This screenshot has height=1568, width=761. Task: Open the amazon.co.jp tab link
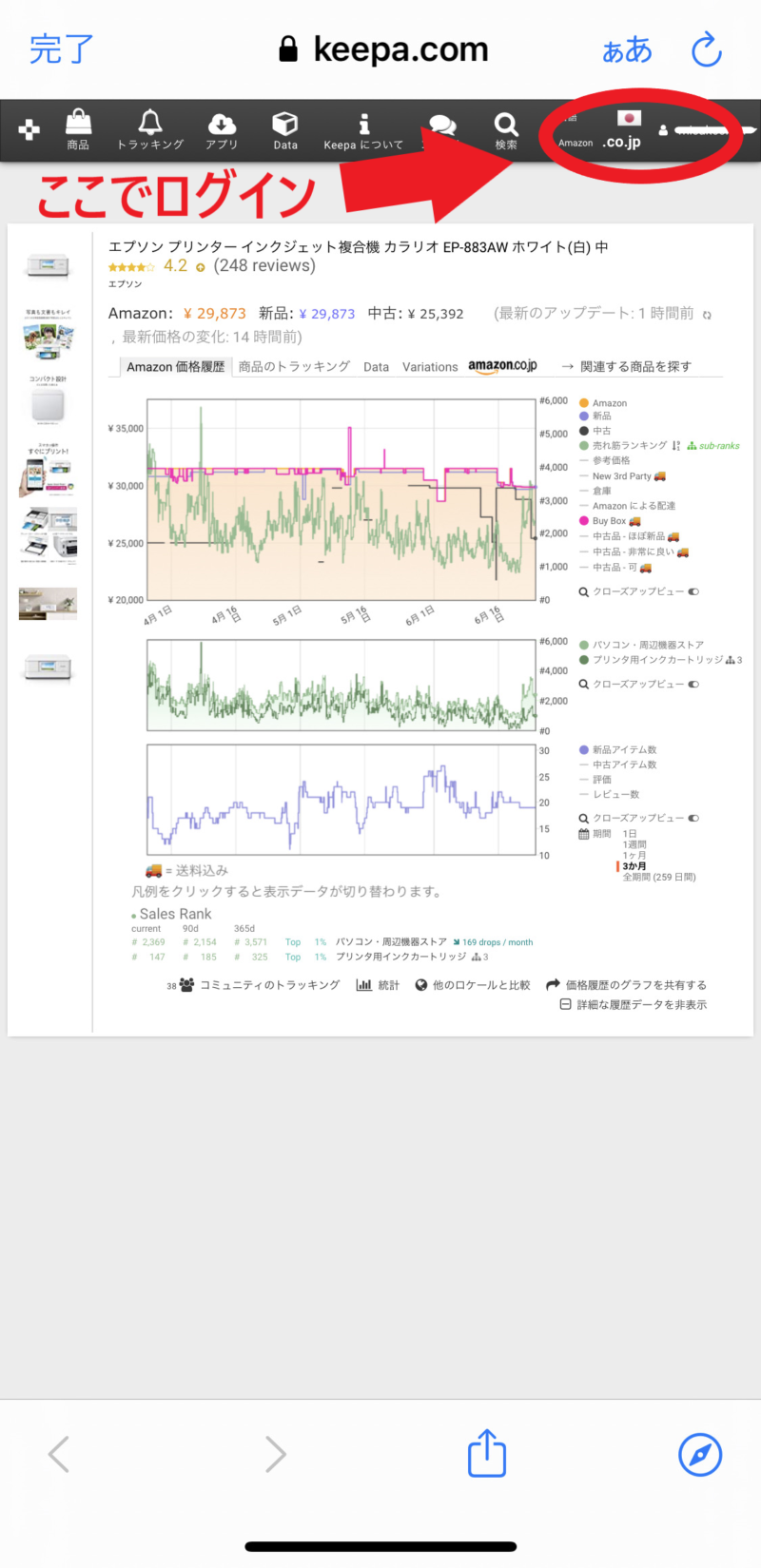(x=502, y=366)
